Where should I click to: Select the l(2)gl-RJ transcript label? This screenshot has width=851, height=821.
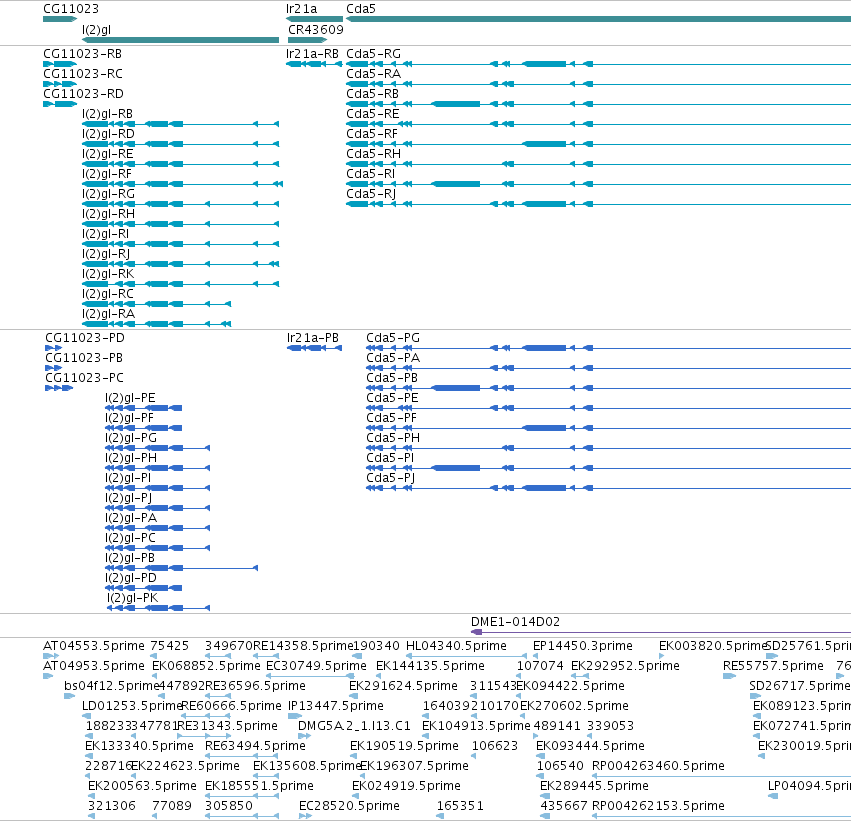[x=106, y=254]
